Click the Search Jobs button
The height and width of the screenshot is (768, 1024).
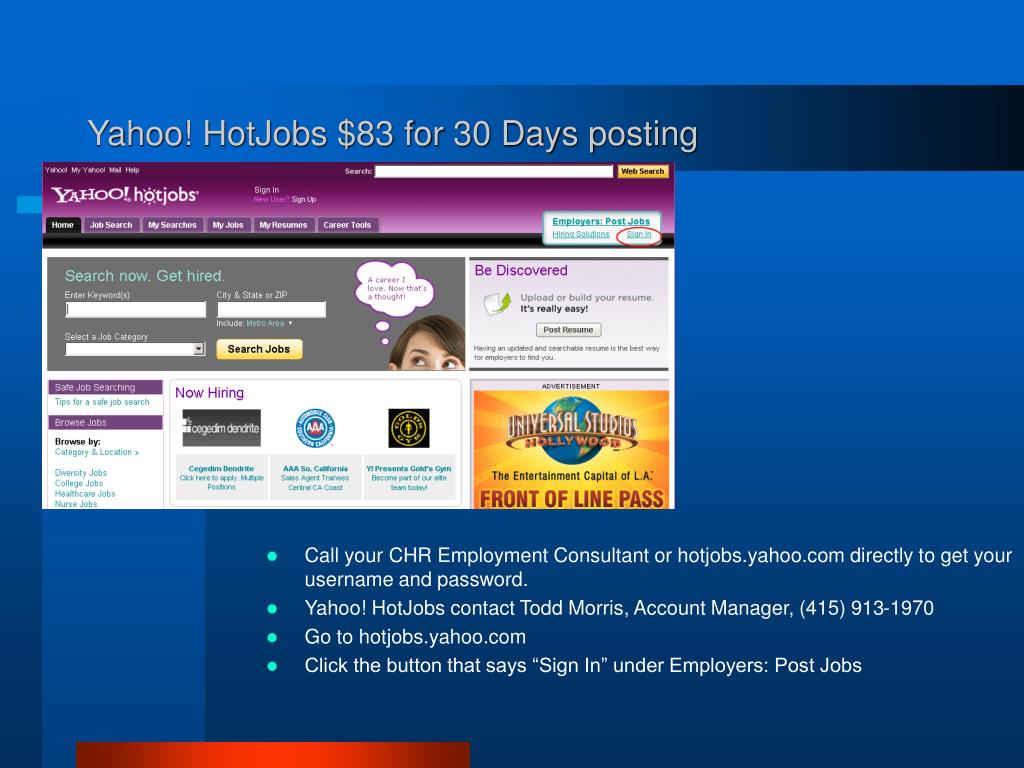click(x=259, y=349)
